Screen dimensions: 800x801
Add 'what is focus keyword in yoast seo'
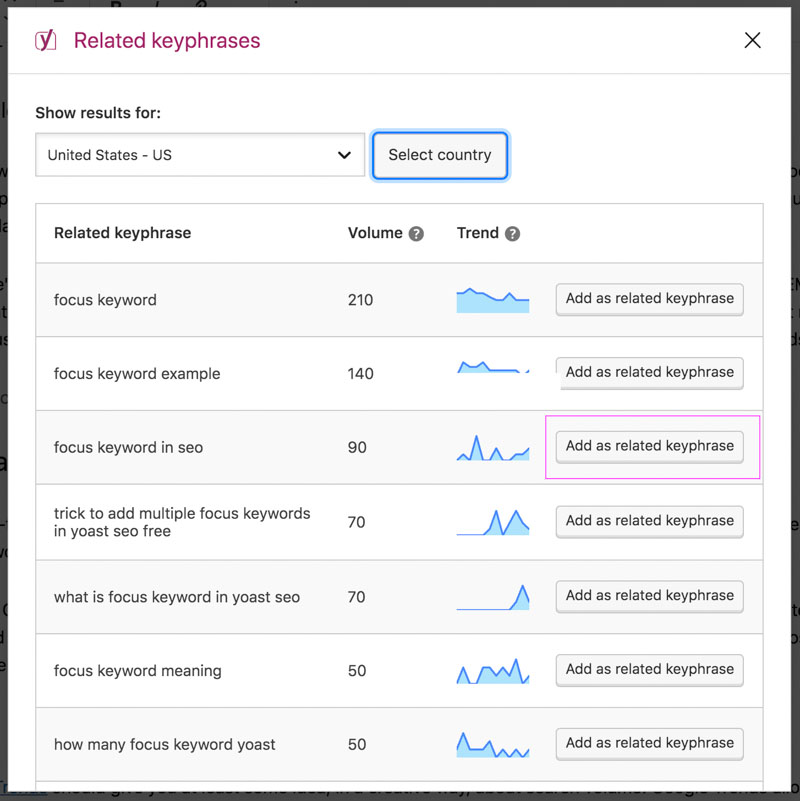pyautogui.click(x=649, y=595)
